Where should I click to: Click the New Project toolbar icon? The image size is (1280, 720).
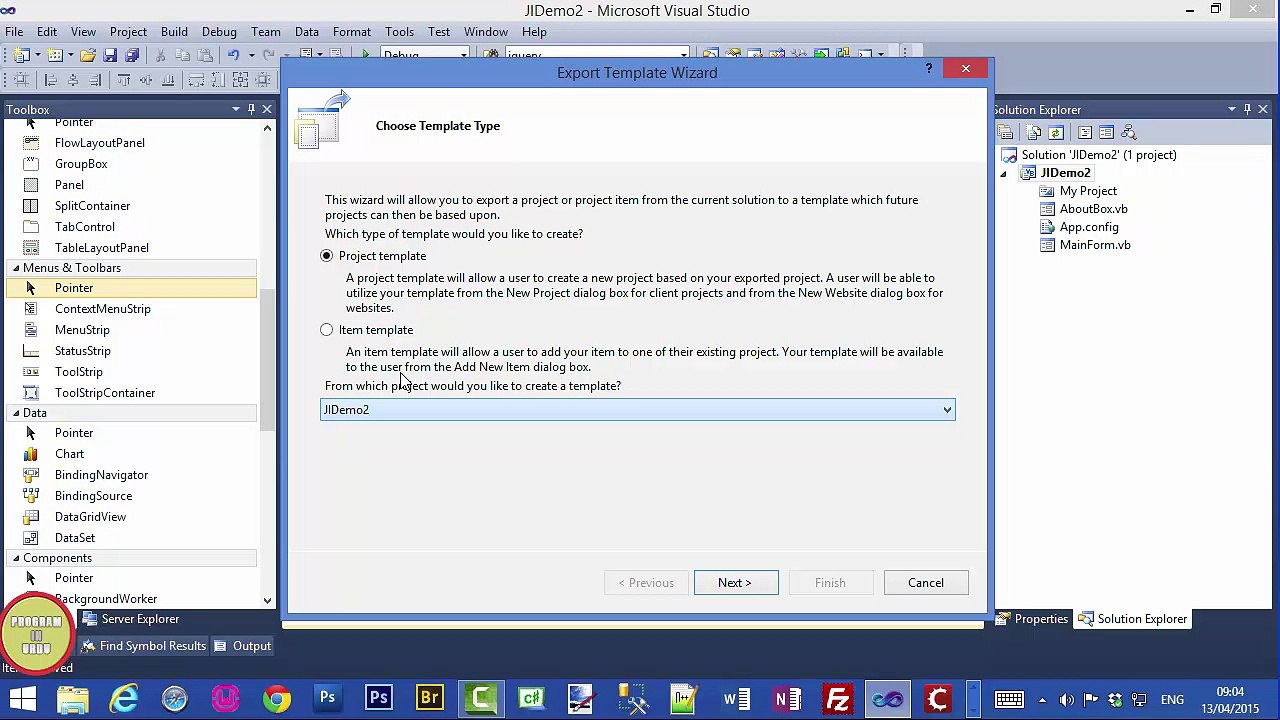click(x=22, y=55)
